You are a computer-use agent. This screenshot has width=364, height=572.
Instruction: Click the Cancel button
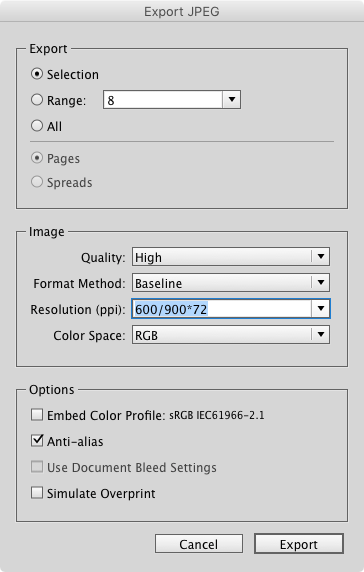(199, 544)
